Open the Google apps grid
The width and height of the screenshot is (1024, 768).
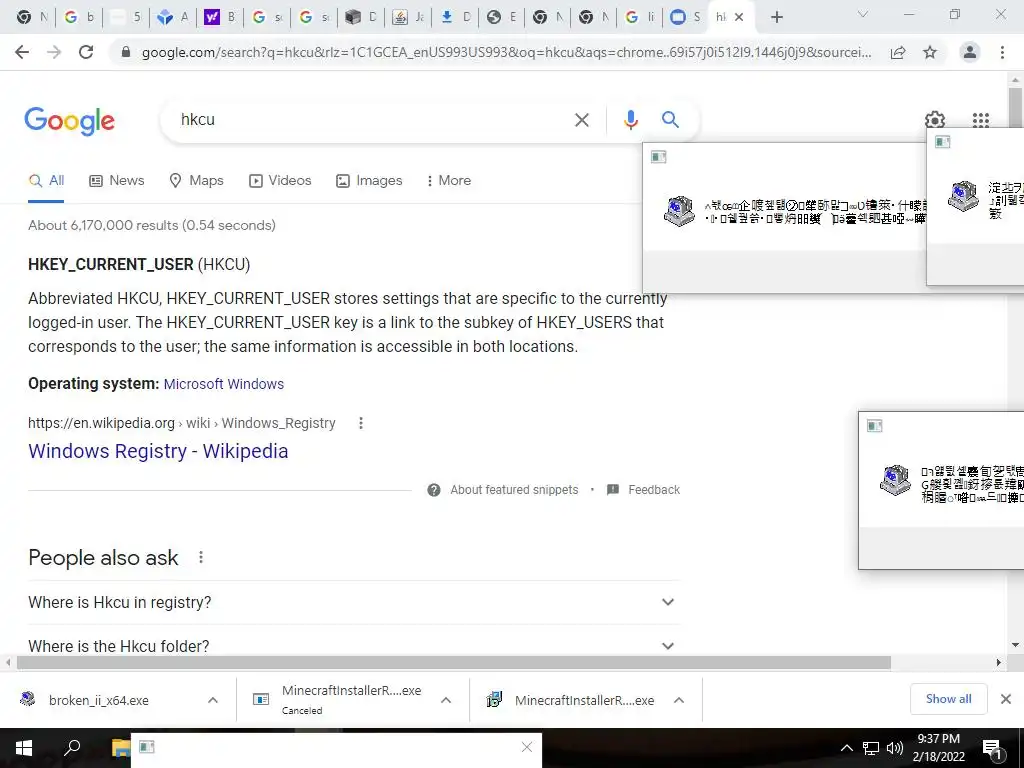tap(980, 120)
